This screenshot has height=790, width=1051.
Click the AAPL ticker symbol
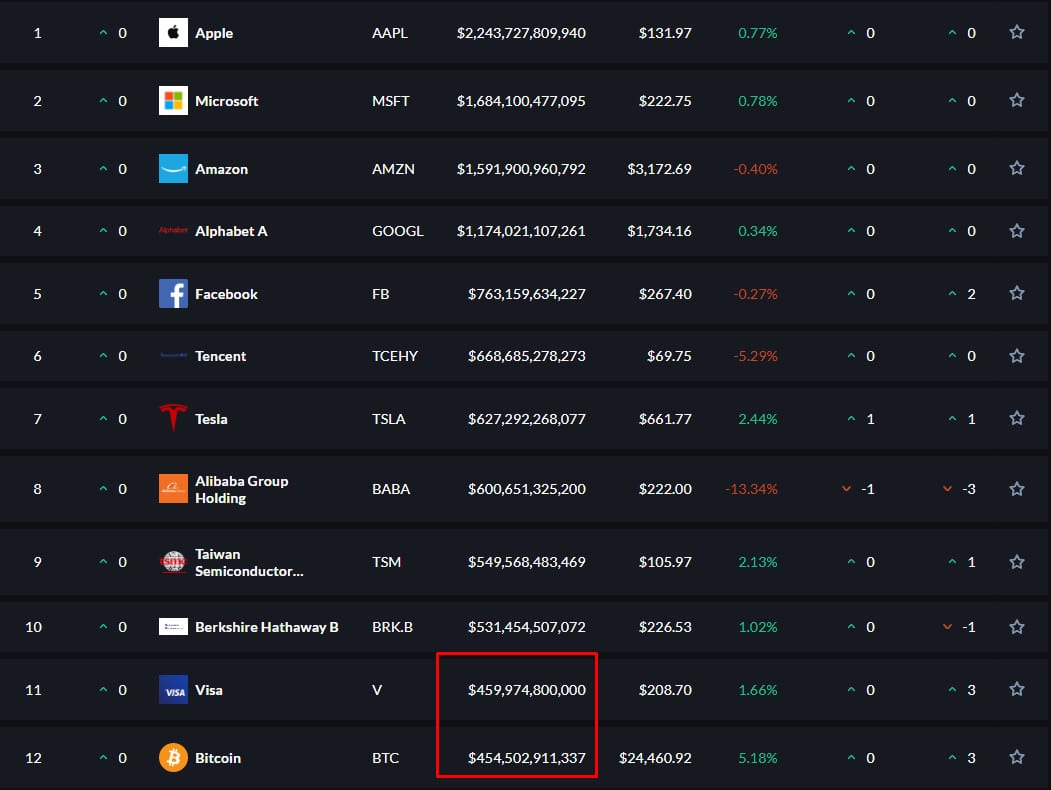390,33
